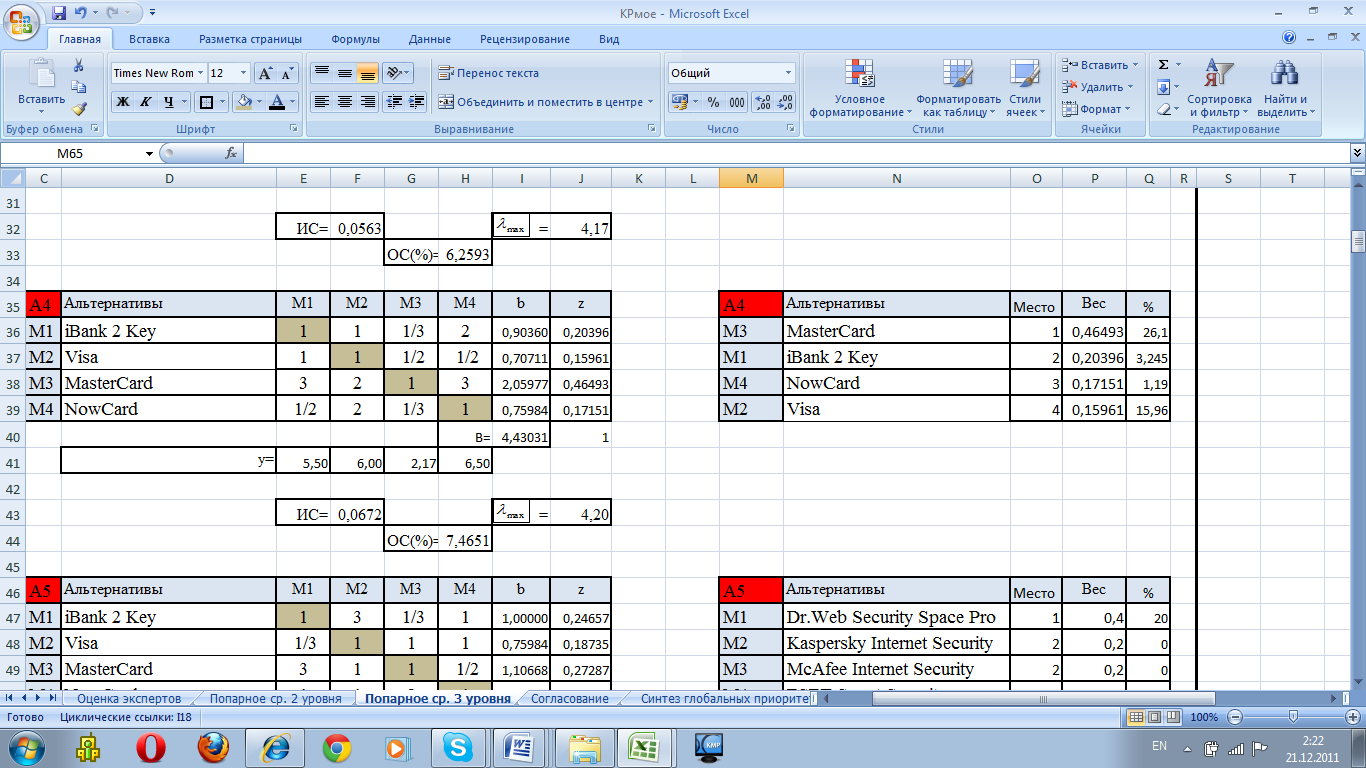This screenshot has height=768, width=1366.
Task: Click Excel Help question mark icon
Action: [1289, 38]
